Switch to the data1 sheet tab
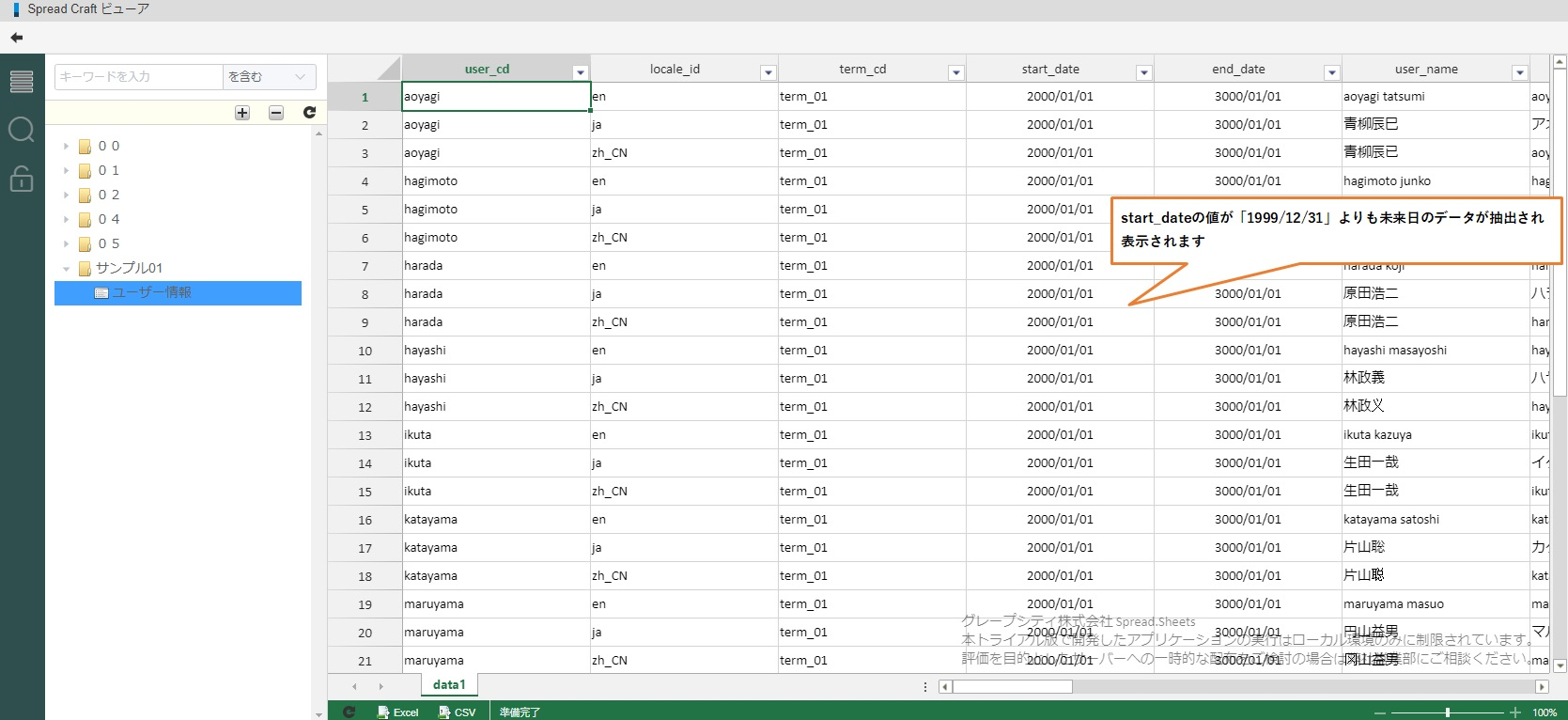 tap(449, 685)
